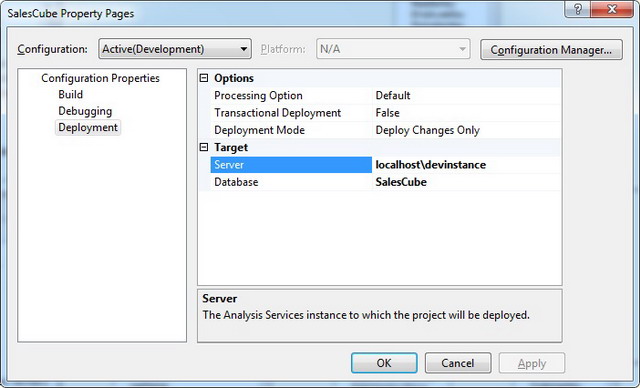Edit the database value SalesCube

coord(467,182)
